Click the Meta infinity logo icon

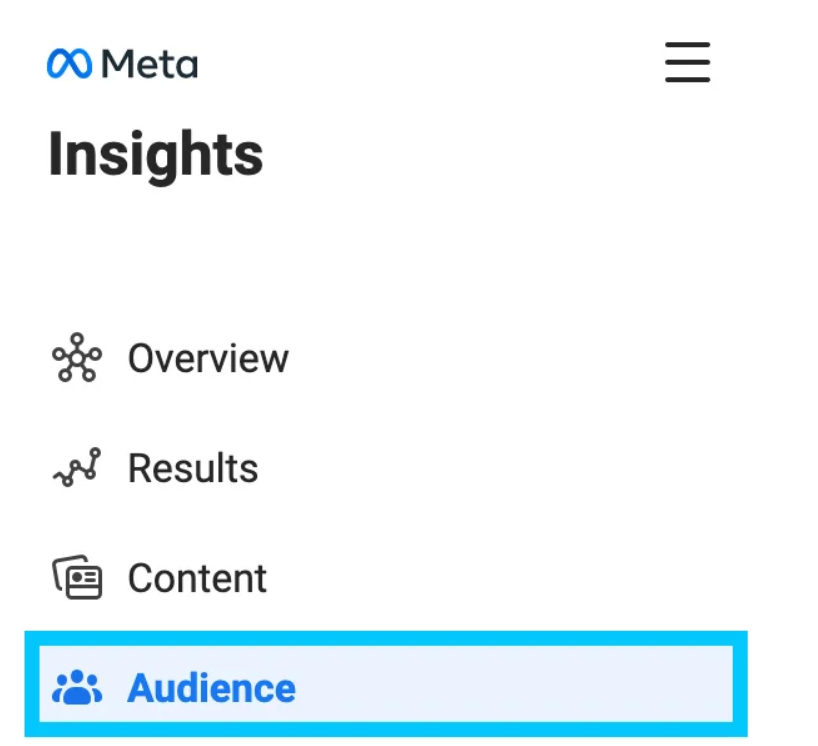click(70, 64)
